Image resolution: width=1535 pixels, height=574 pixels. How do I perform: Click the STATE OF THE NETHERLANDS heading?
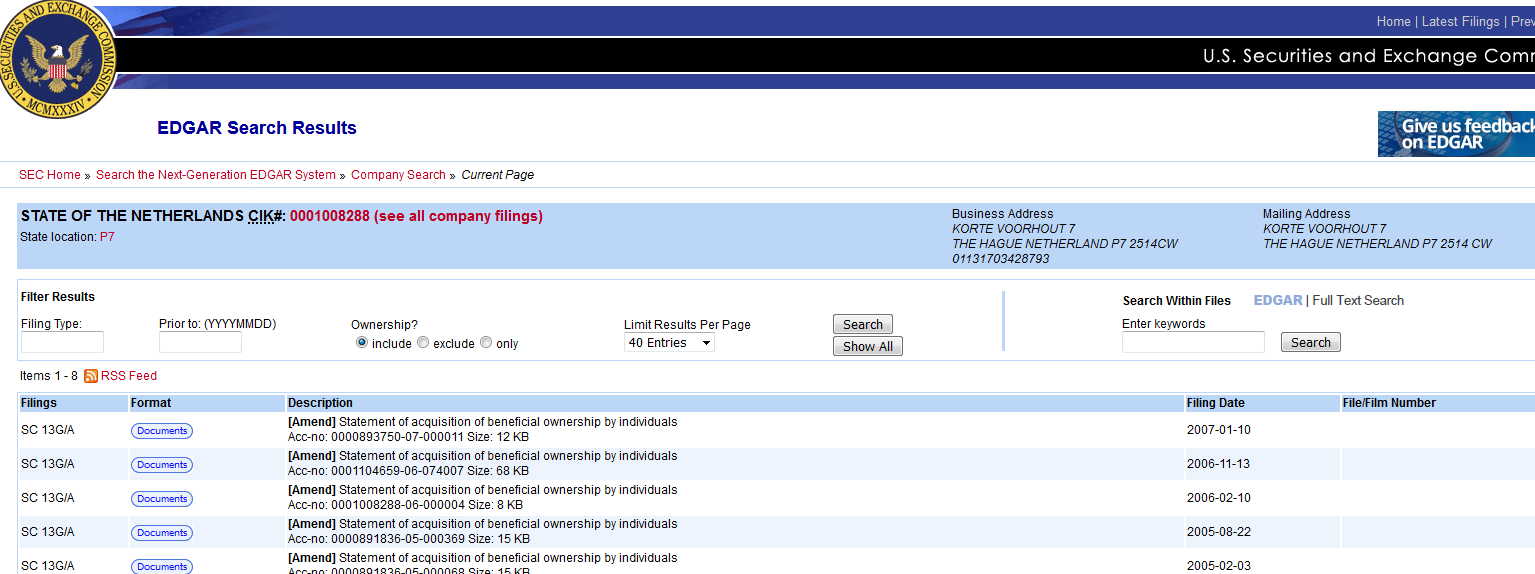point(132,216)
